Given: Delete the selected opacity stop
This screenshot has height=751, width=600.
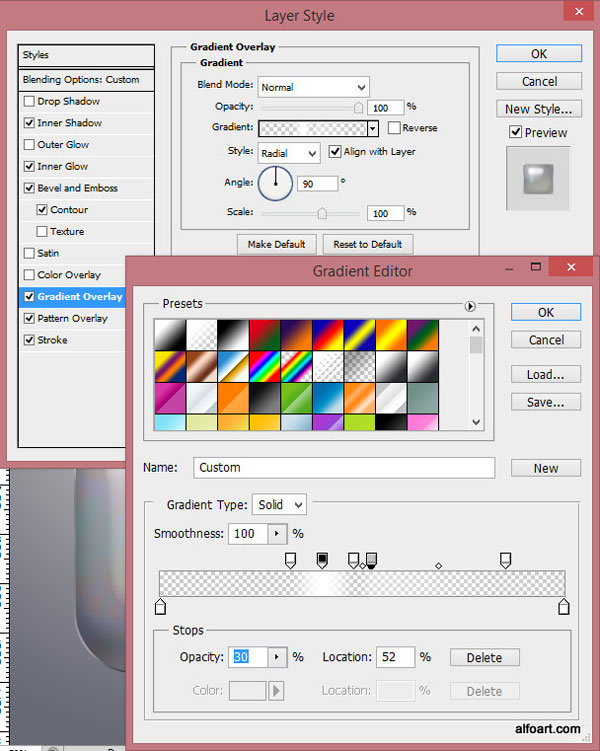Looking at the screenshot, I should tap(485, 657).
